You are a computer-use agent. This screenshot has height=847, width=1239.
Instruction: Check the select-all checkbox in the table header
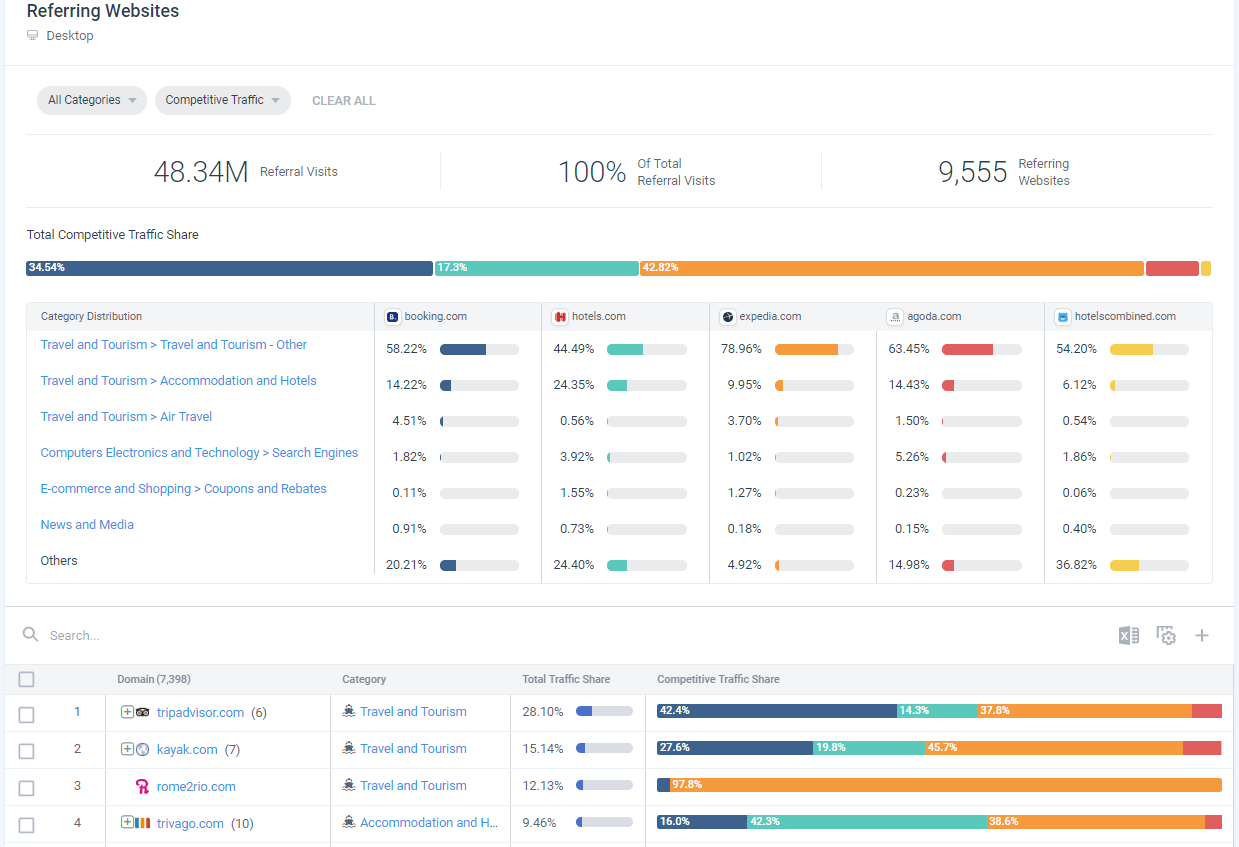[x=26, y=679]
